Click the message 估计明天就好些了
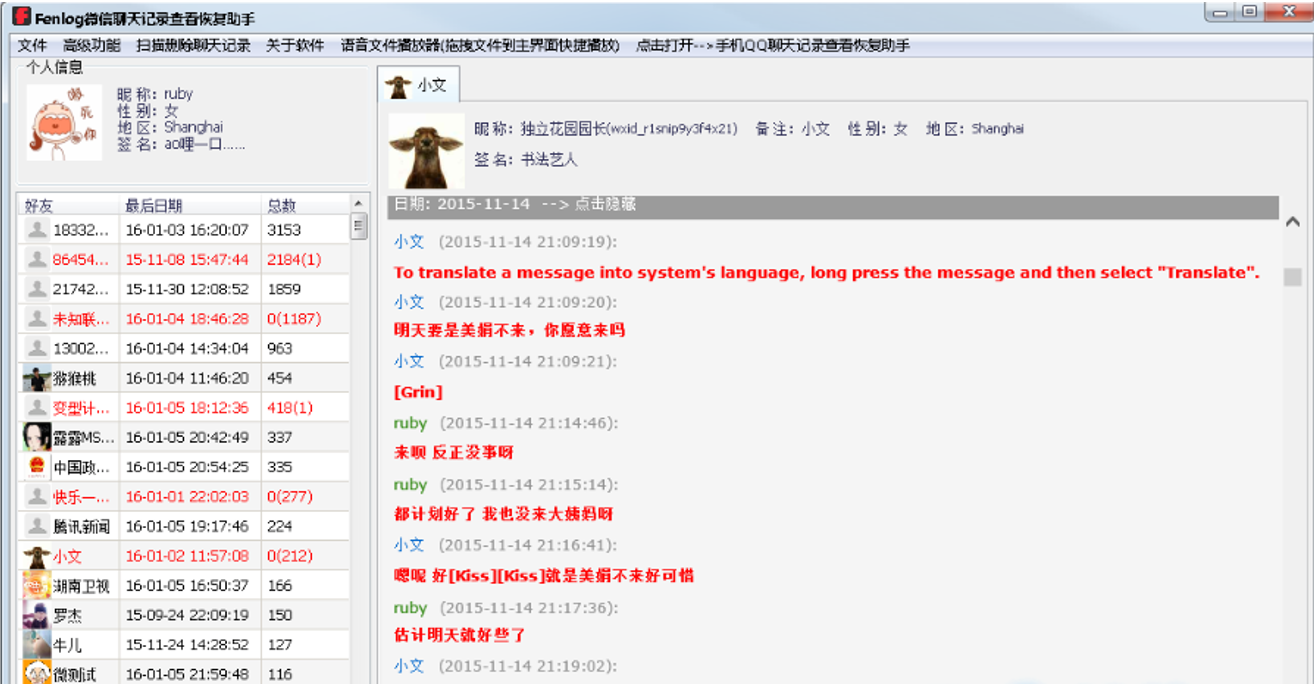Image resolution: width=1314 pixels, height=684 pixels. point(460,635)
